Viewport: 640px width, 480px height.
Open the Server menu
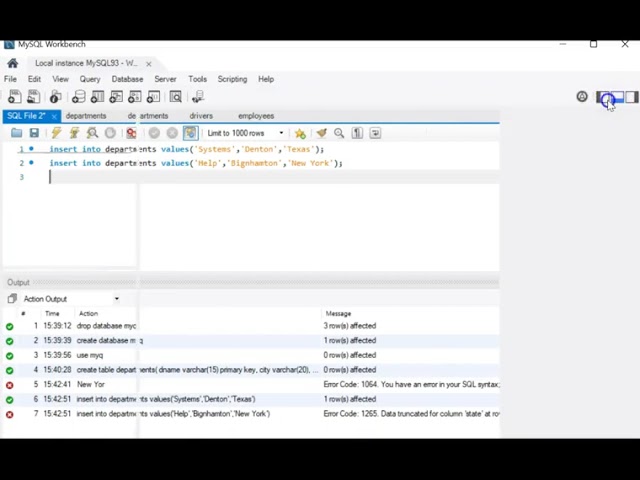[165, 79]
